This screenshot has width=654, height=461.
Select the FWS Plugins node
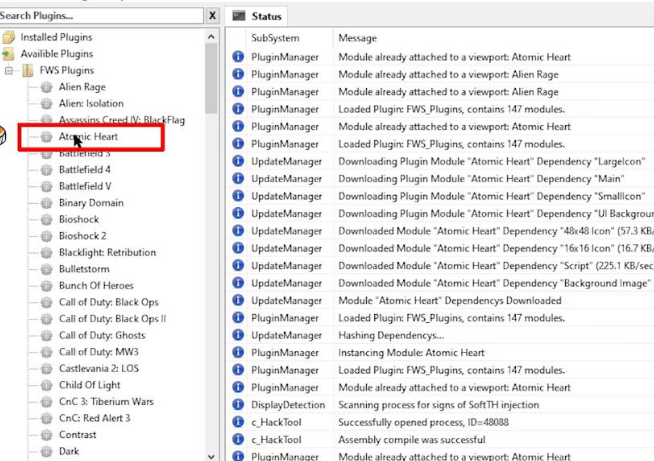(67, 71)
